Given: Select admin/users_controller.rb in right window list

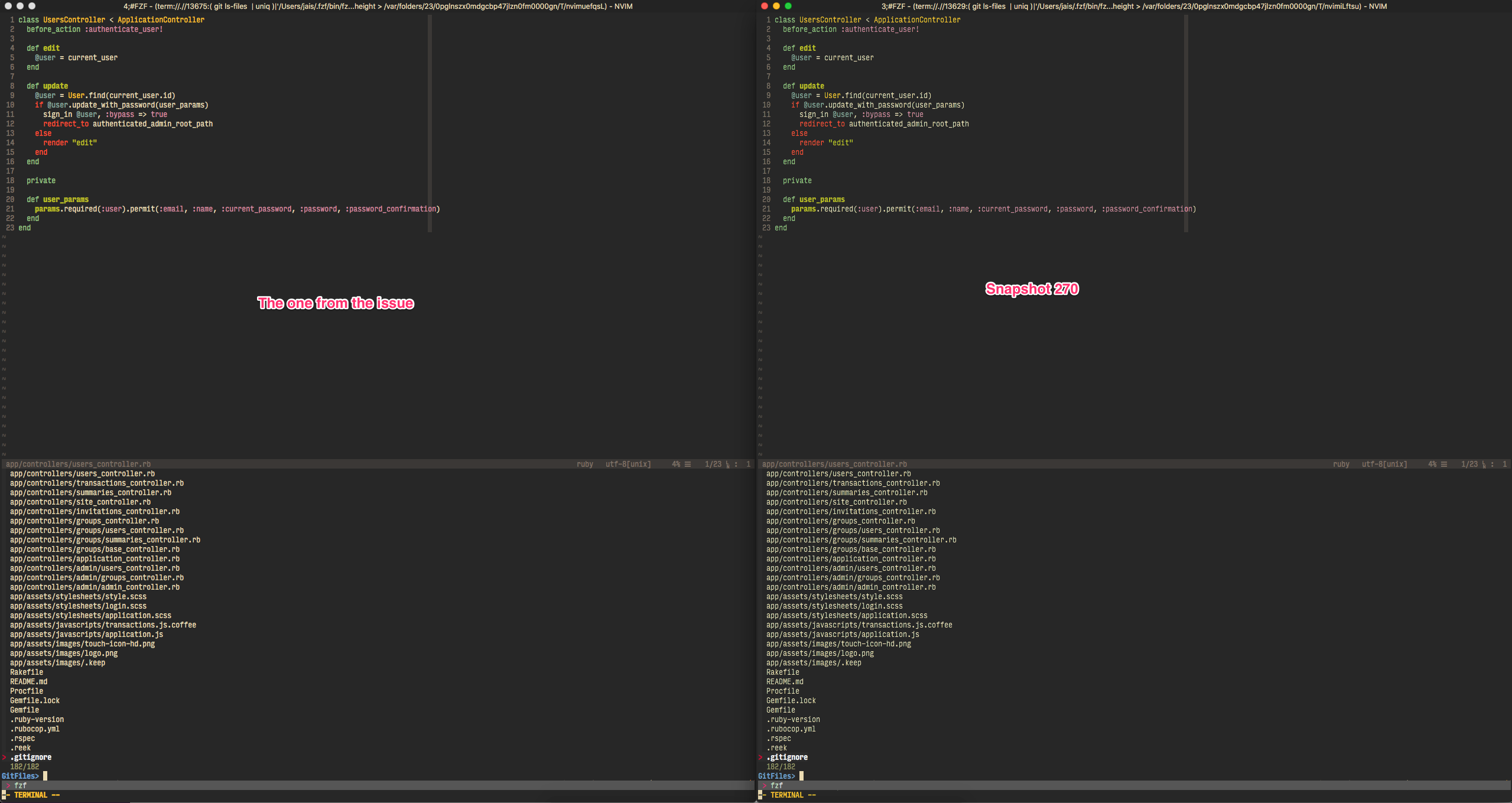Looking at the screenshot, I should pyautogui.click(x=851, y=568).
